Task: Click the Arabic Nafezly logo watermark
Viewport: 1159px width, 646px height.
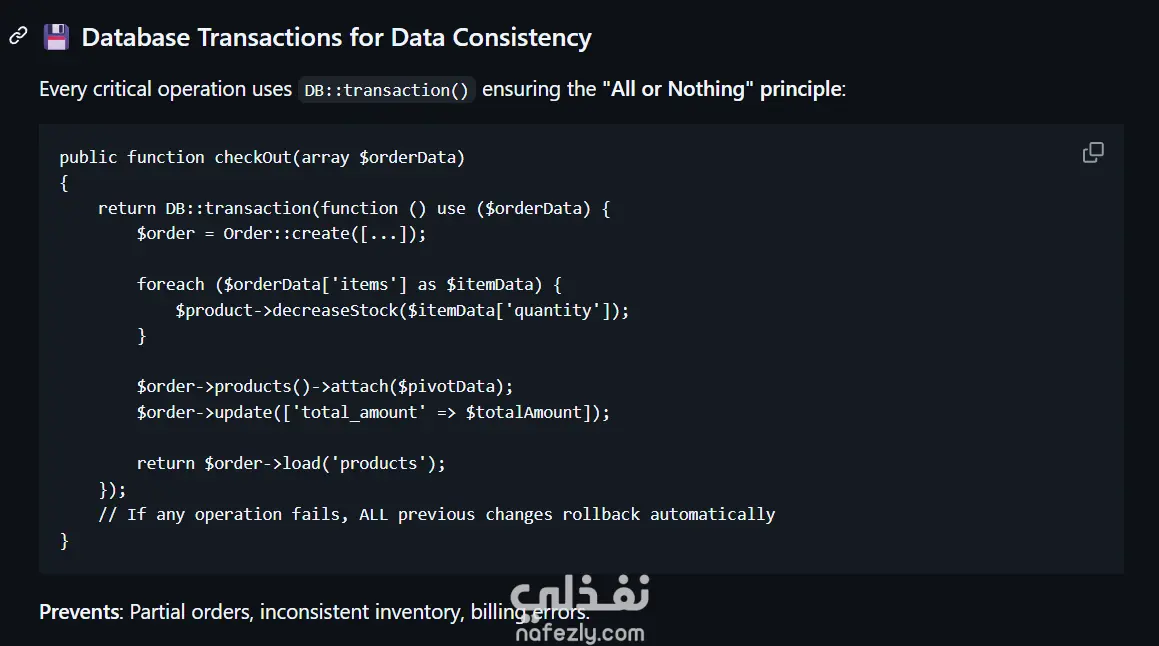Action: (x=580, y=600)
